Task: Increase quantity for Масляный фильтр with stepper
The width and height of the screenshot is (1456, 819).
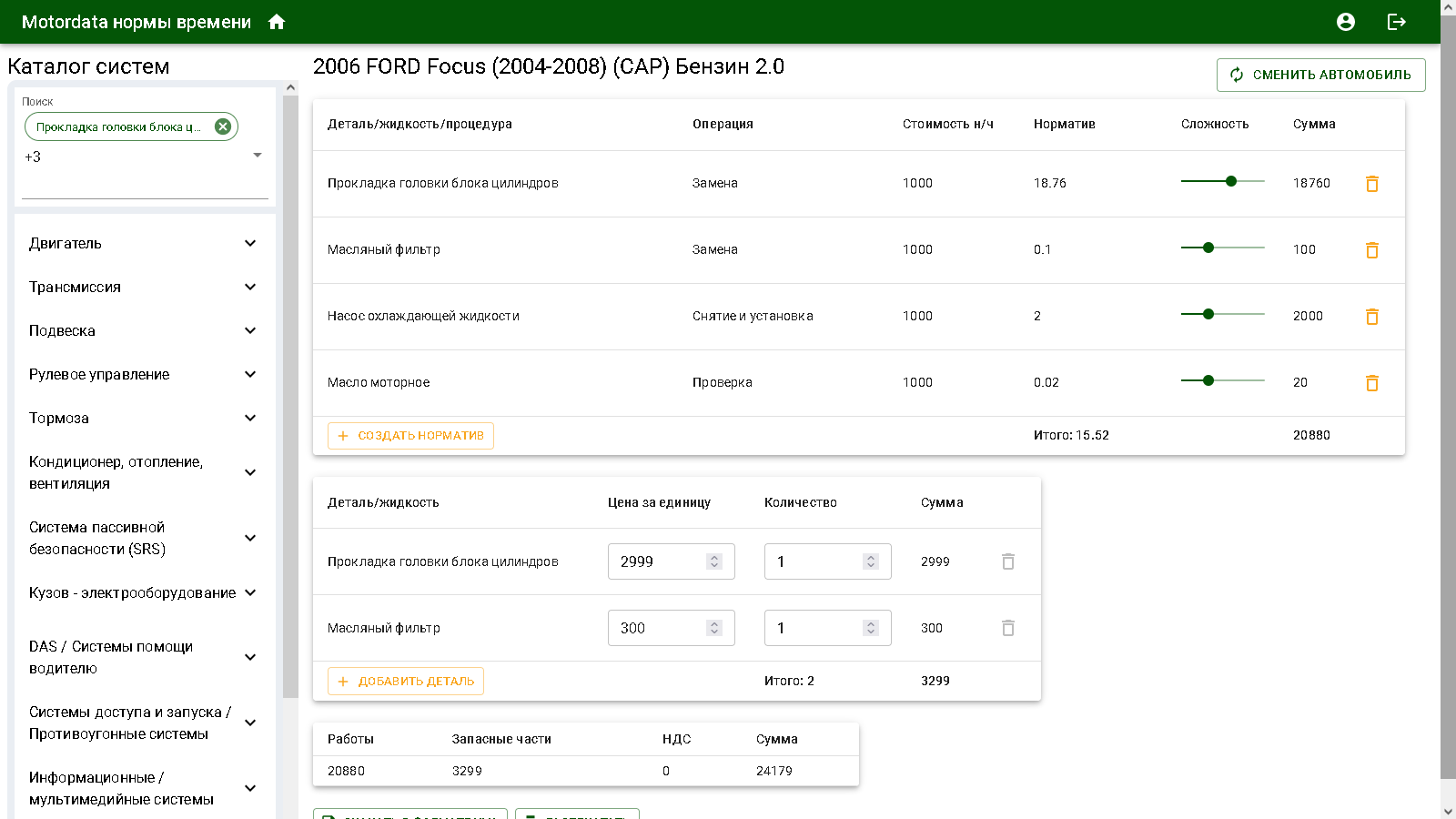Action: [872, 622]
